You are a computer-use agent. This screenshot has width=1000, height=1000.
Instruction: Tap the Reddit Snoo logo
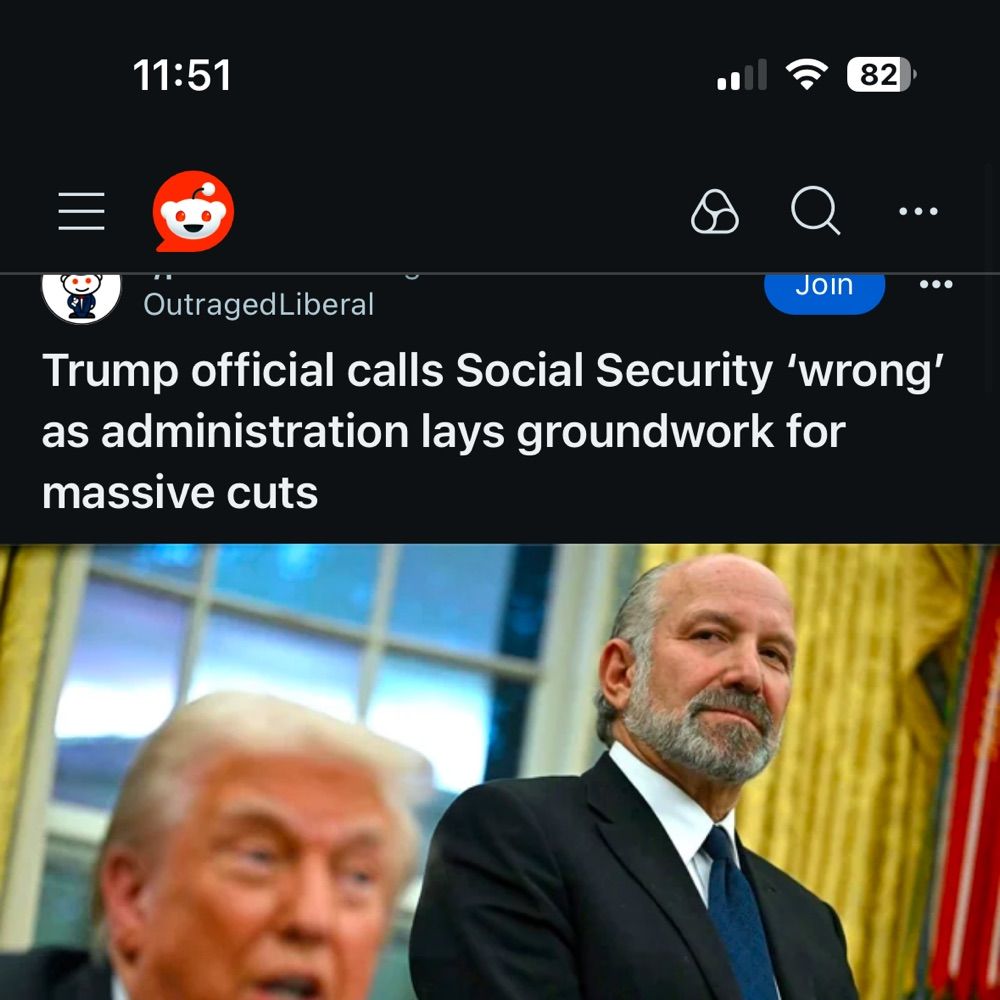[193, 211]
